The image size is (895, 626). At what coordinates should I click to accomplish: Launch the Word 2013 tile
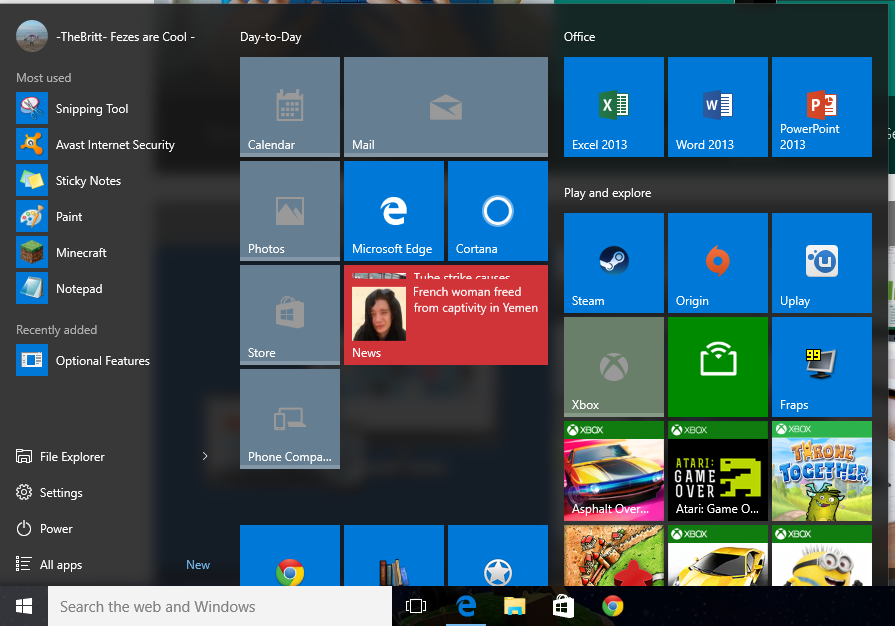point(717,107)
